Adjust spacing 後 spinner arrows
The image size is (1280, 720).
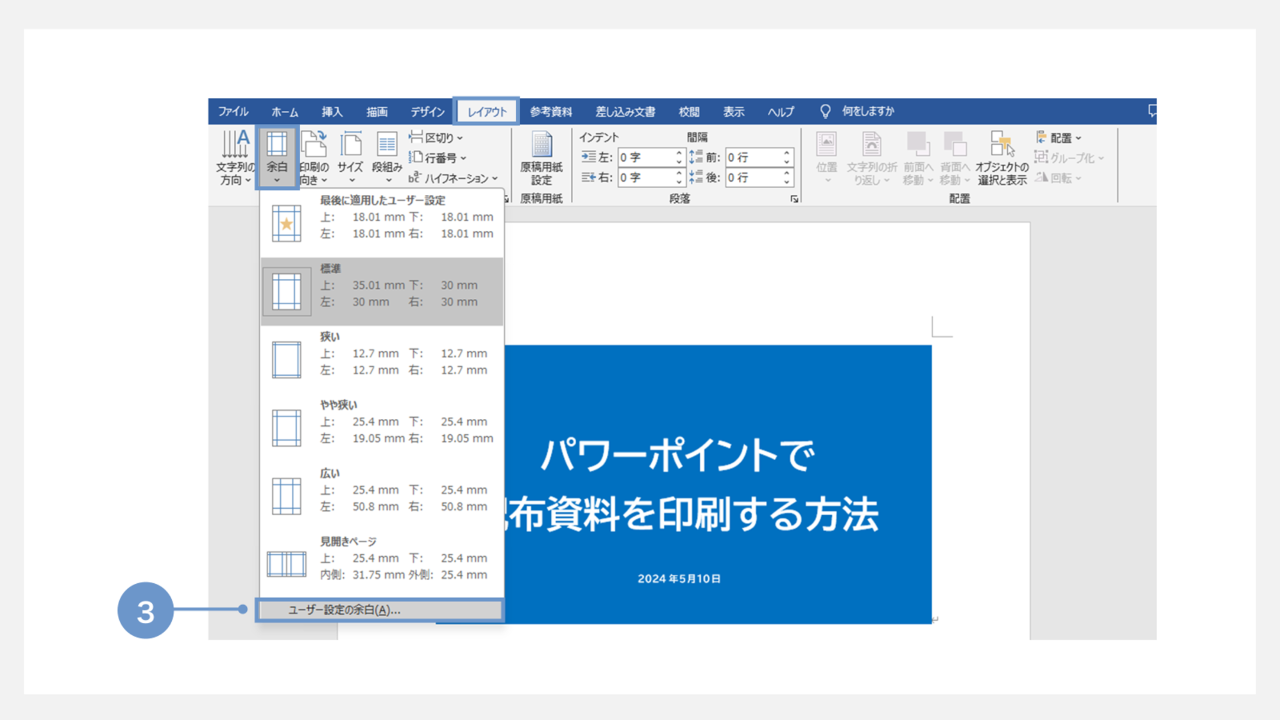point(788,178)
